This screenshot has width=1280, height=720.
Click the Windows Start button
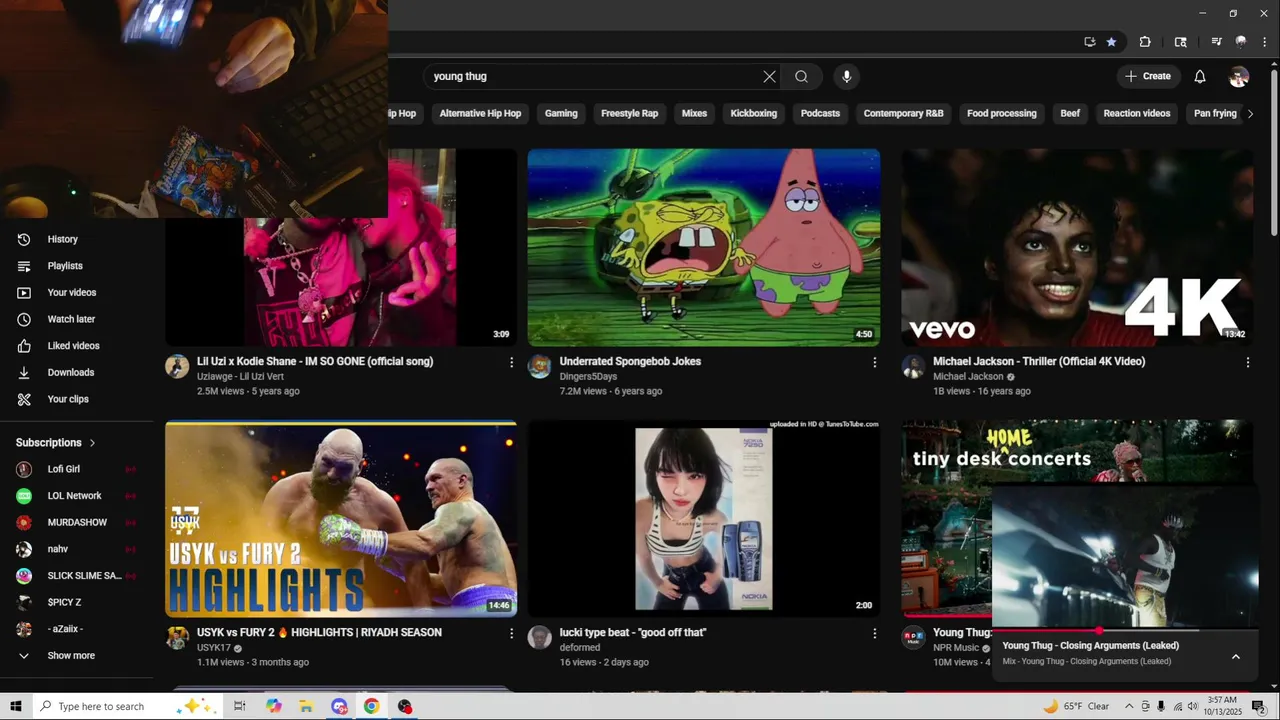tap(16, 706)
